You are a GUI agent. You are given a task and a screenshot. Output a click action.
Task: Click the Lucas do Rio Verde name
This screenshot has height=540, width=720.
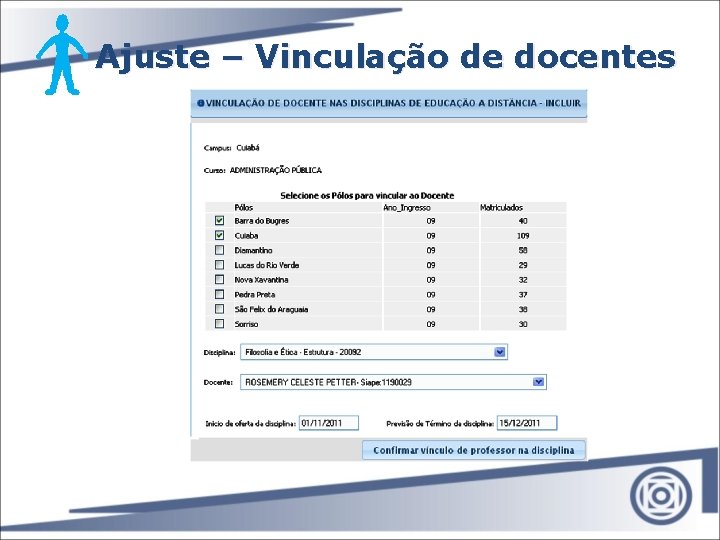click(267, 265)
